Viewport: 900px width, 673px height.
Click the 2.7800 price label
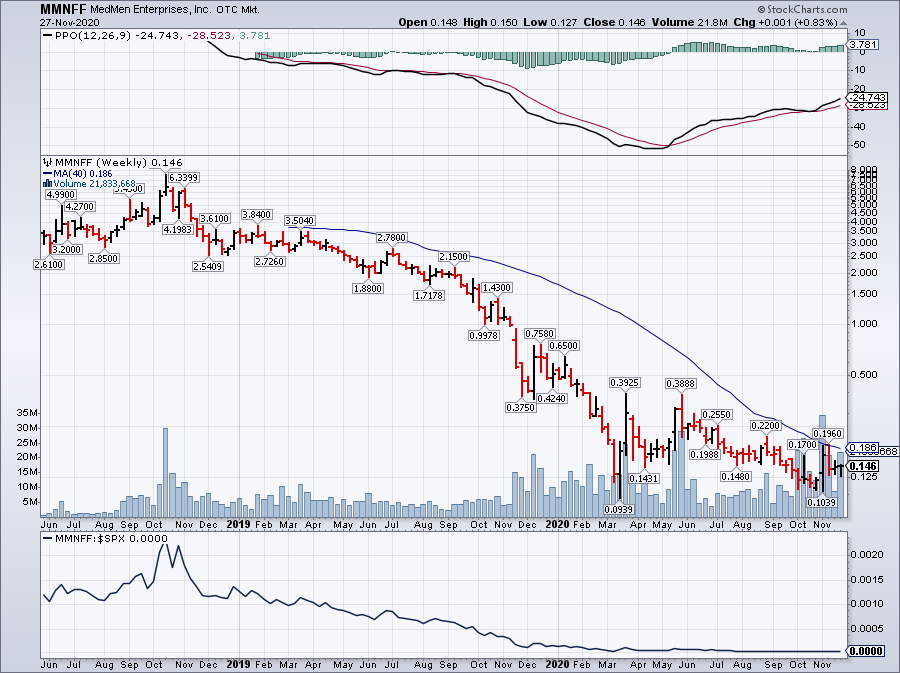(391, 238)
